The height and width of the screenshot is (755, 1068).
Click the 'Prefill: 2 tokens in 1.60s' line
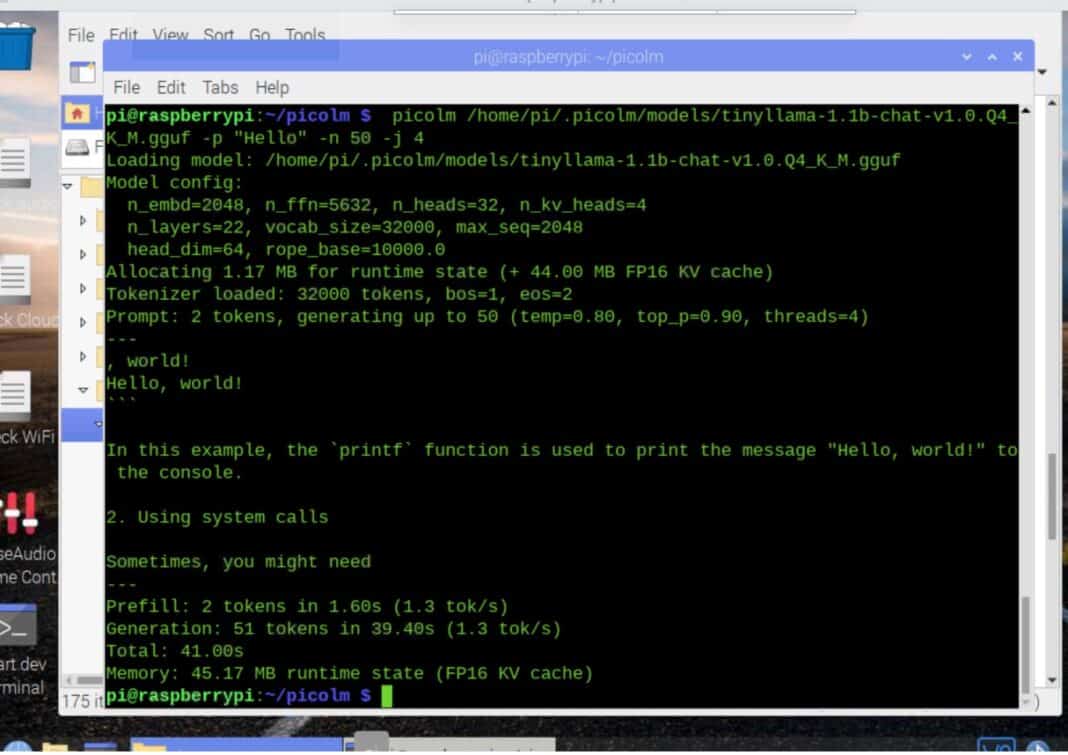pyautogui.click(x=307, y=606)
